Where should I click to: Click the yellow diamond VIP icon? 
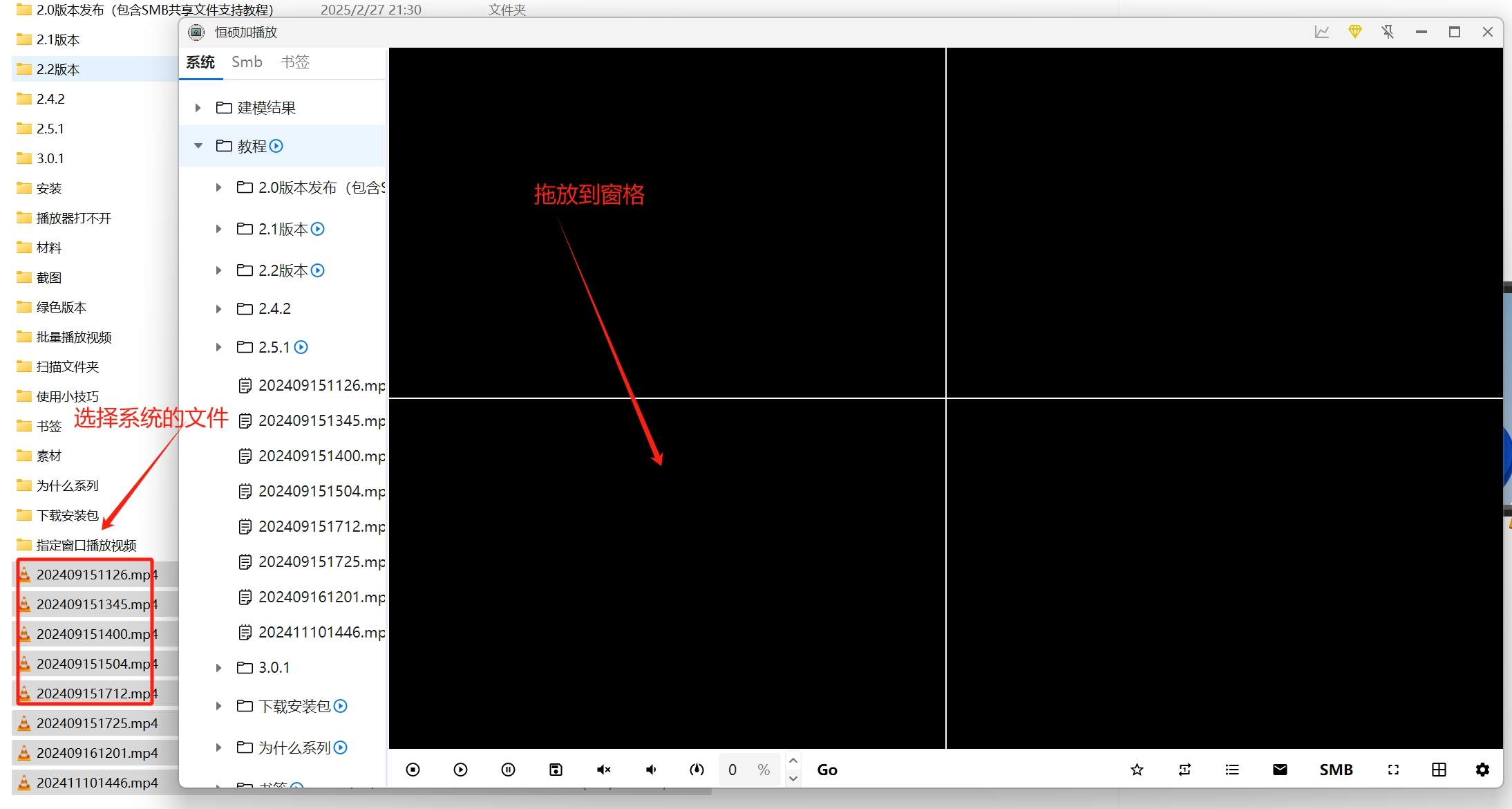pyautogui.click(x=1354, y=32)
